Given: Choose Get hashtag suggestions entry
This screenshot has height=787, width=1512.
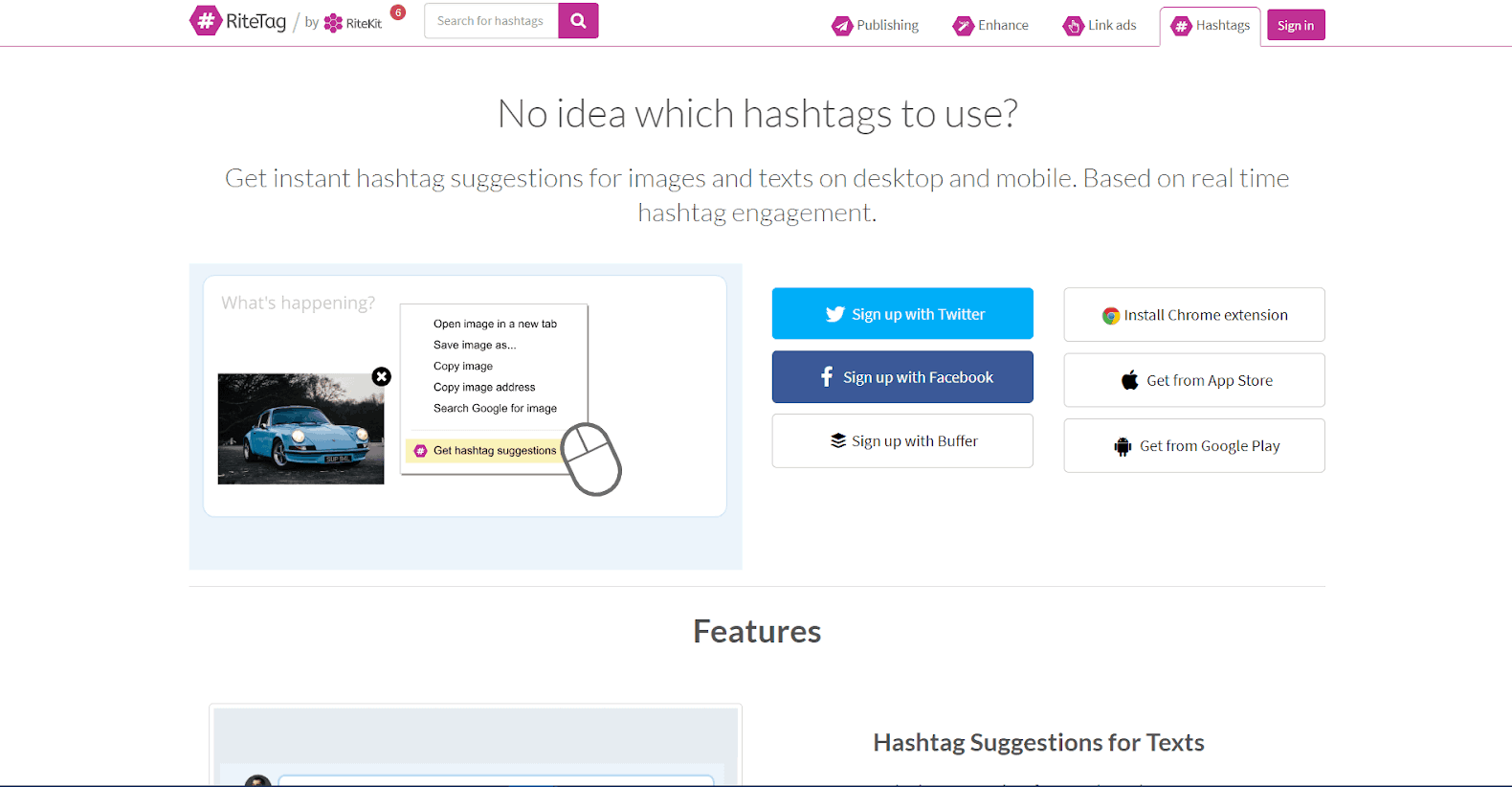Looking at the screenshot, I should (x=485, y=450).
